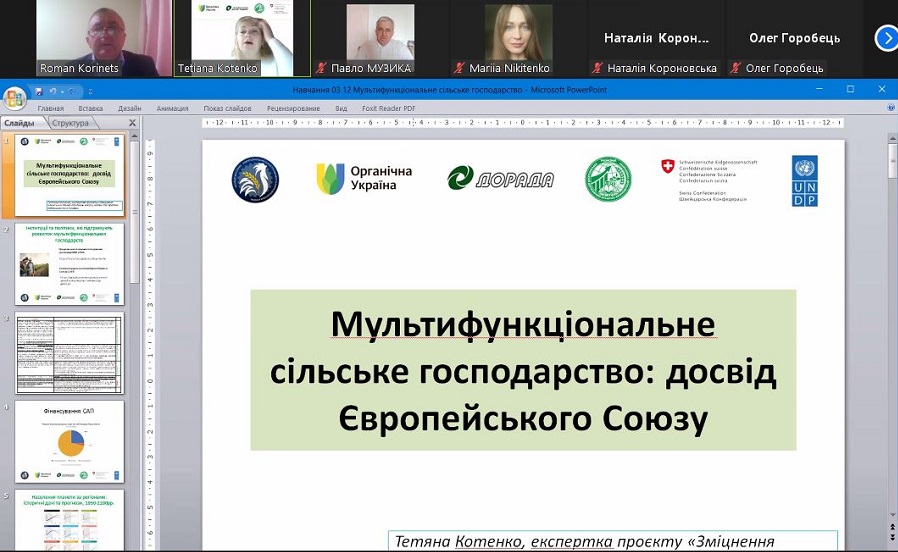Click the Undo arrow icon
Viewport: 898px width, 552px height.
52,92
